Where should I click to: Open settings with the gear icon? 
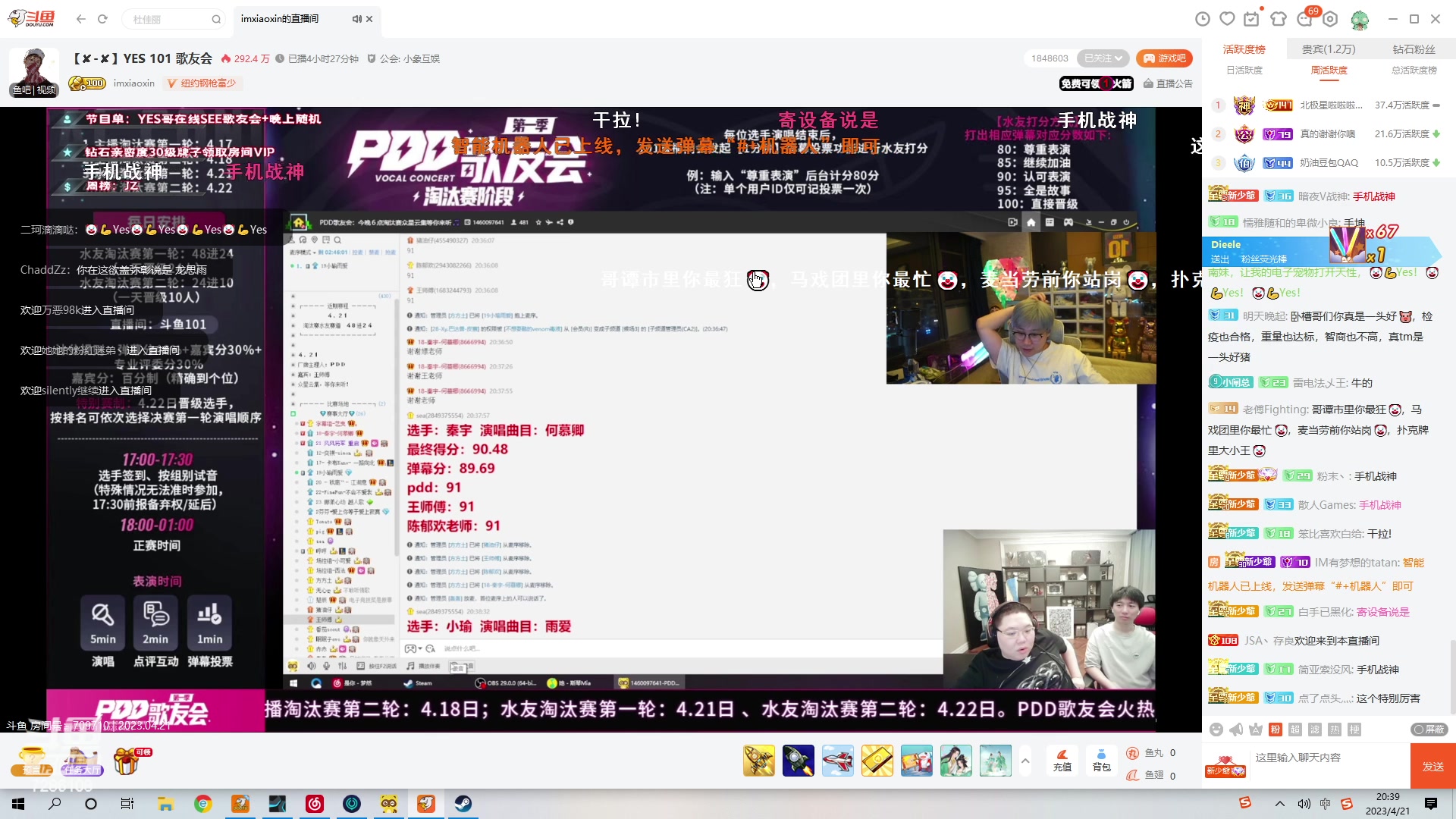point(1331,17)
